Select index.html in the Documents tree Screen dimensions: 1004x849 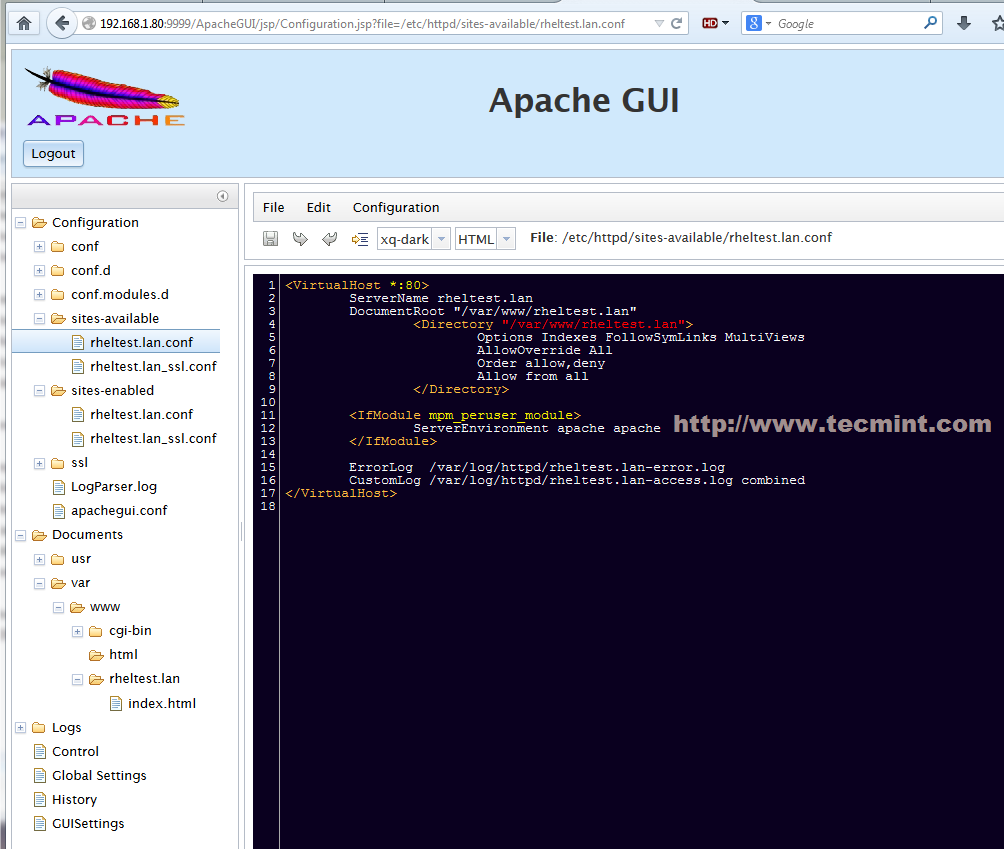[x=162, y=704]
